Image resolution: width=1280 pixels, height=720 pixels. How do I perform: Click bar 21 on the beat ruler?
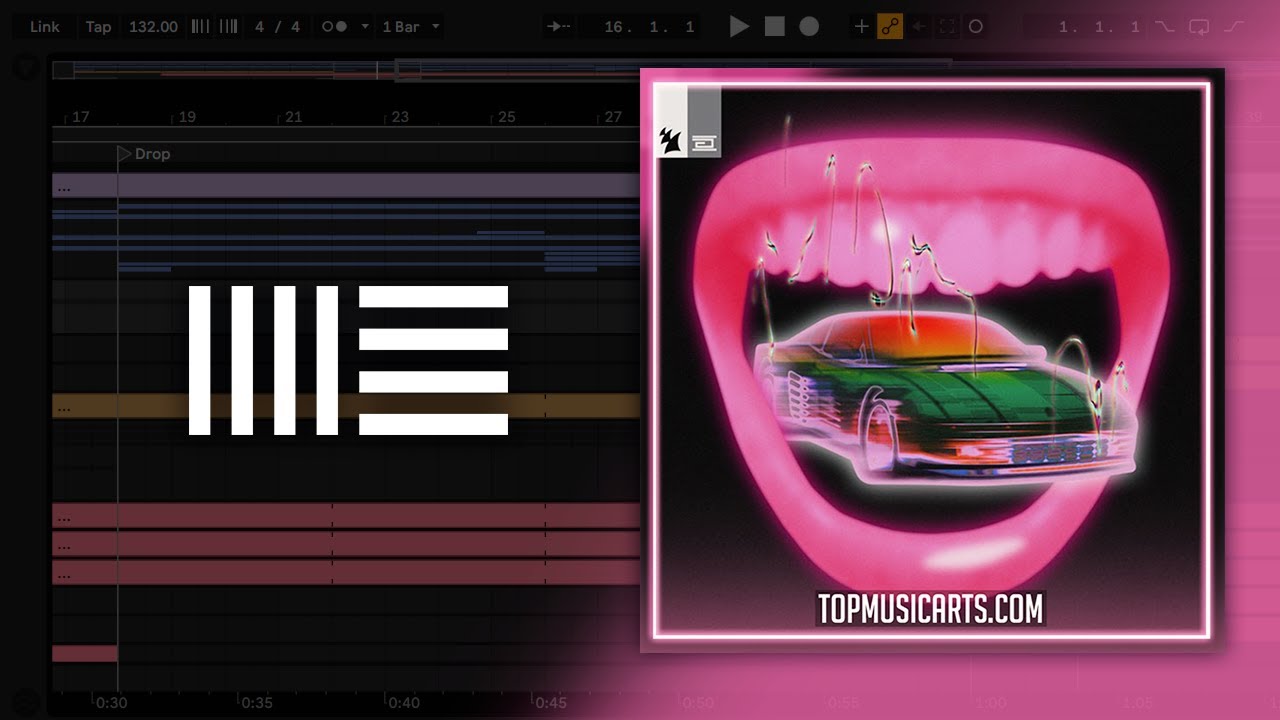[x=293, y=117]
